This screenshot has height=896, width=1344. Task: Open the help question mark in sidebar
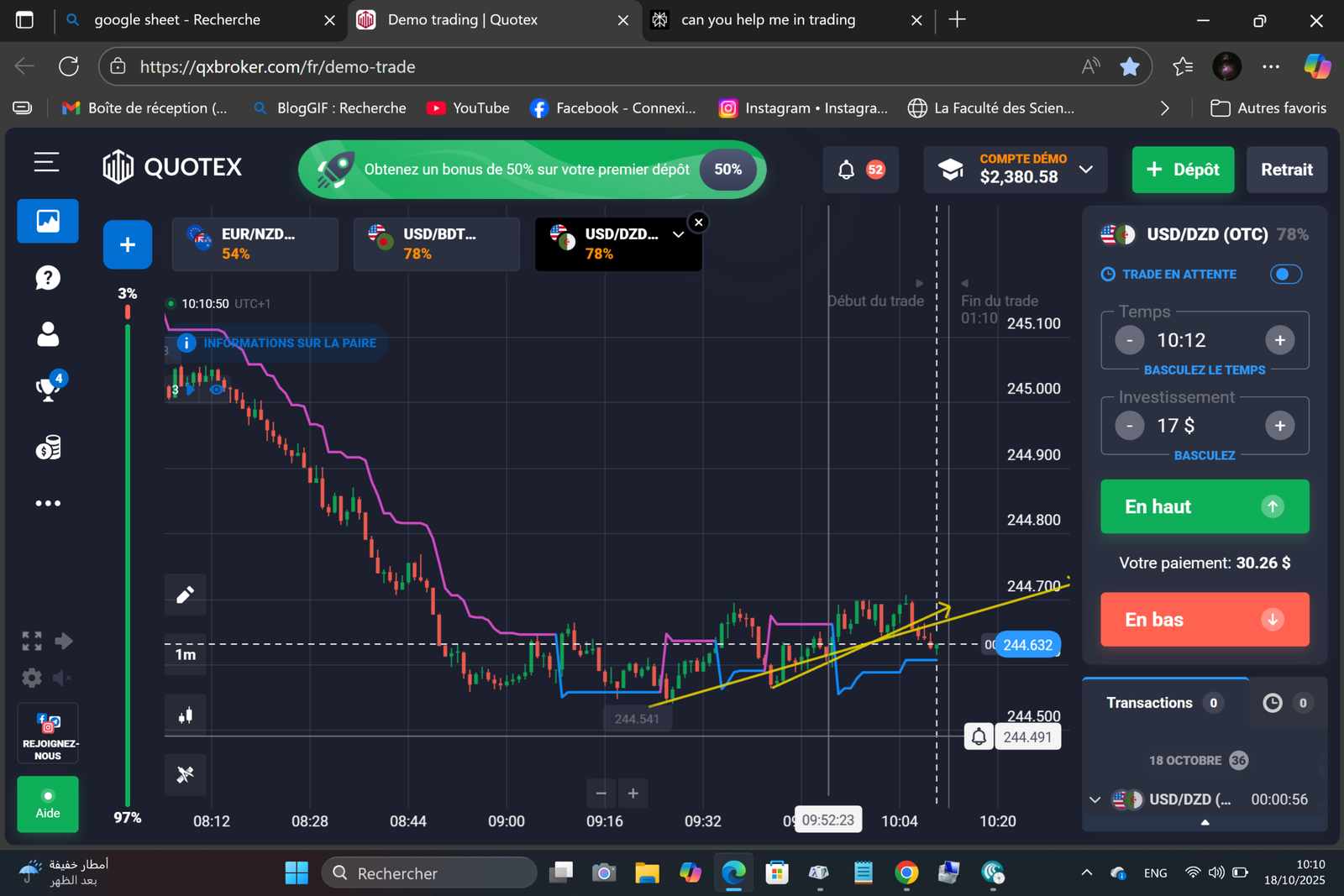[48, 278]
